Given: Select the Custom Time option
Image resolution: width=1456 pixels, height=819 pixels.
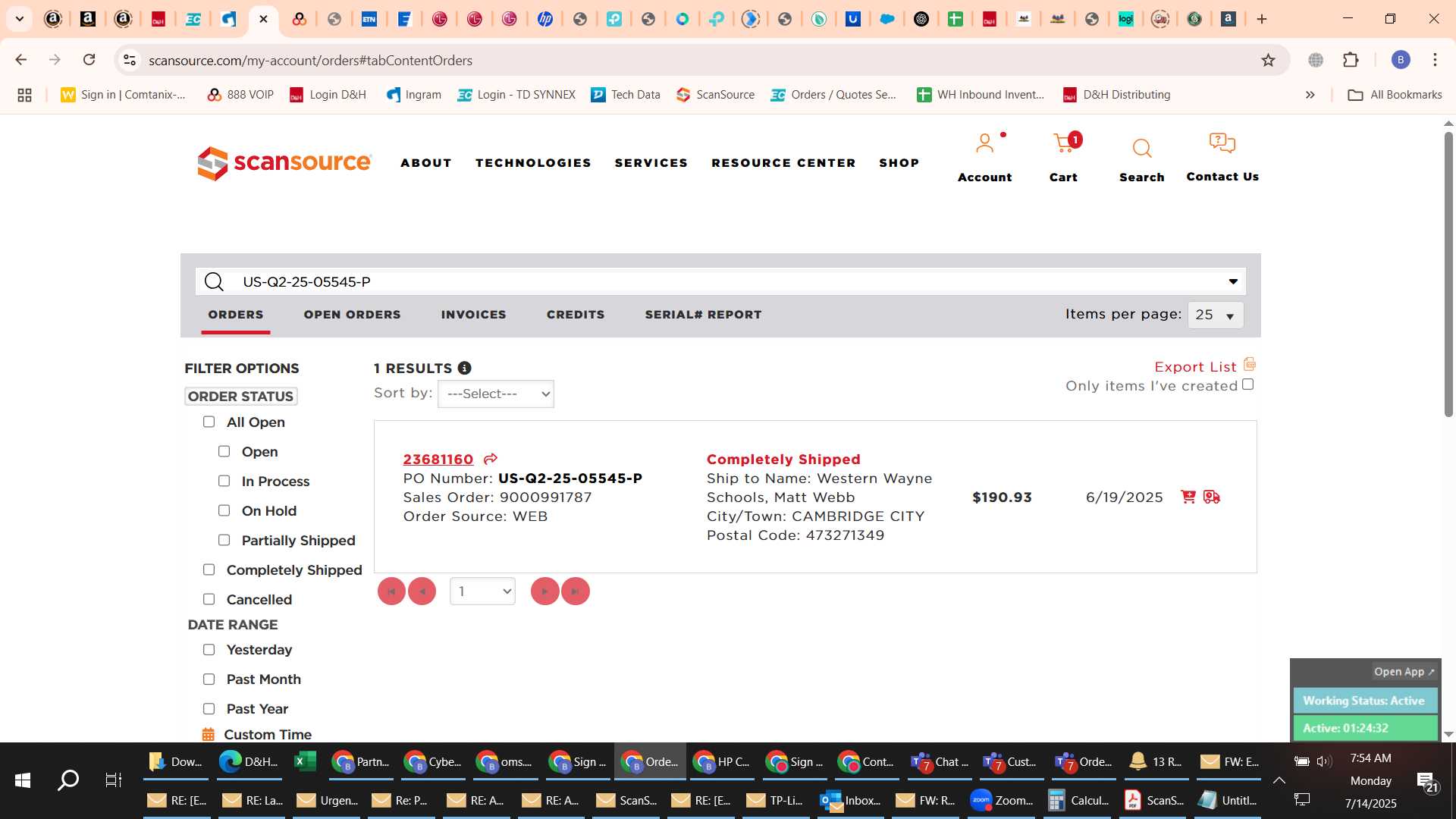Looking at the screenshot, I should point(268,734).
